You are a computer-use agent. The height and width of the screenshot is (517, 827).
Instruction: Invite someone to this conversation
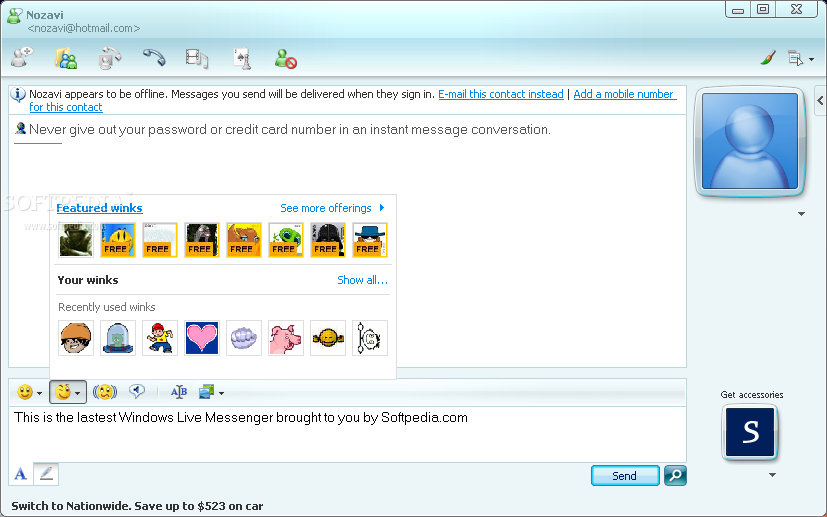click(x=22, y=58)
